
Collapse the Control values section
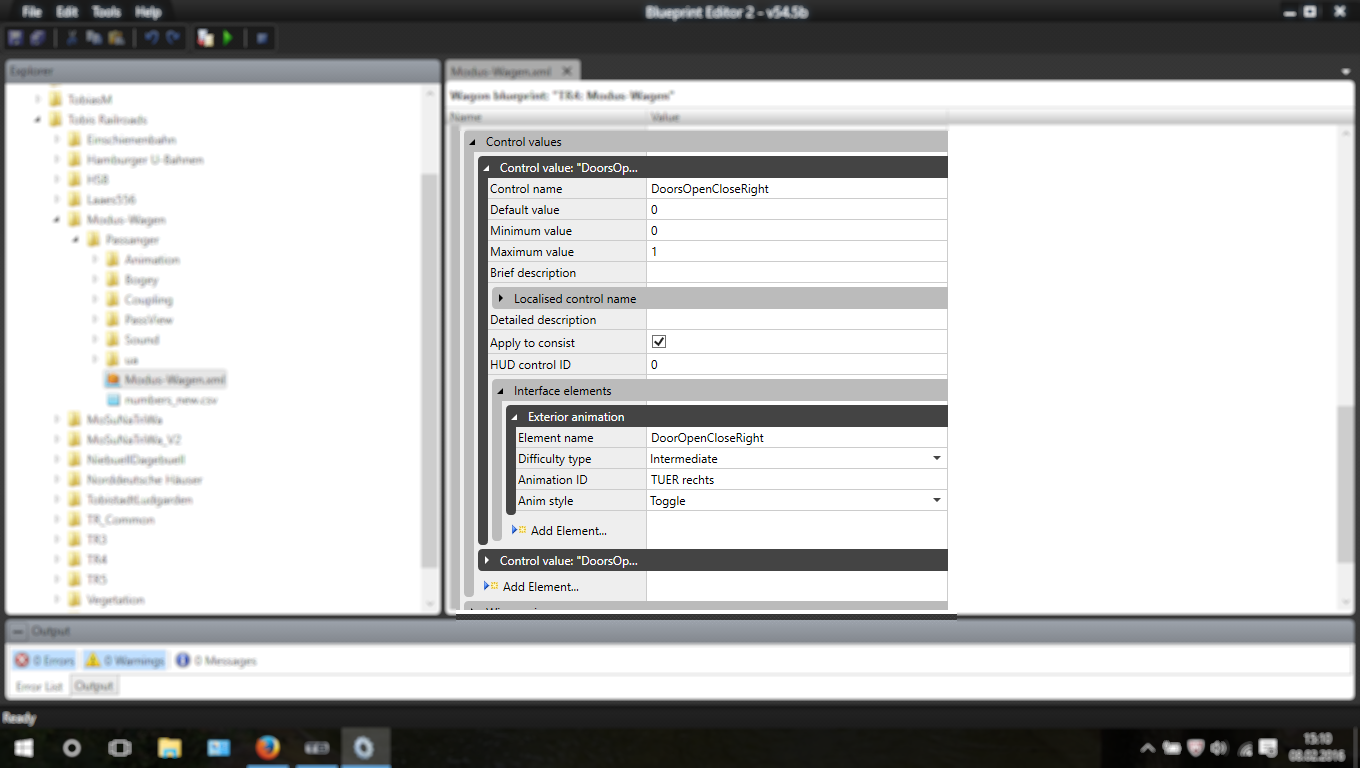[473, 142]
